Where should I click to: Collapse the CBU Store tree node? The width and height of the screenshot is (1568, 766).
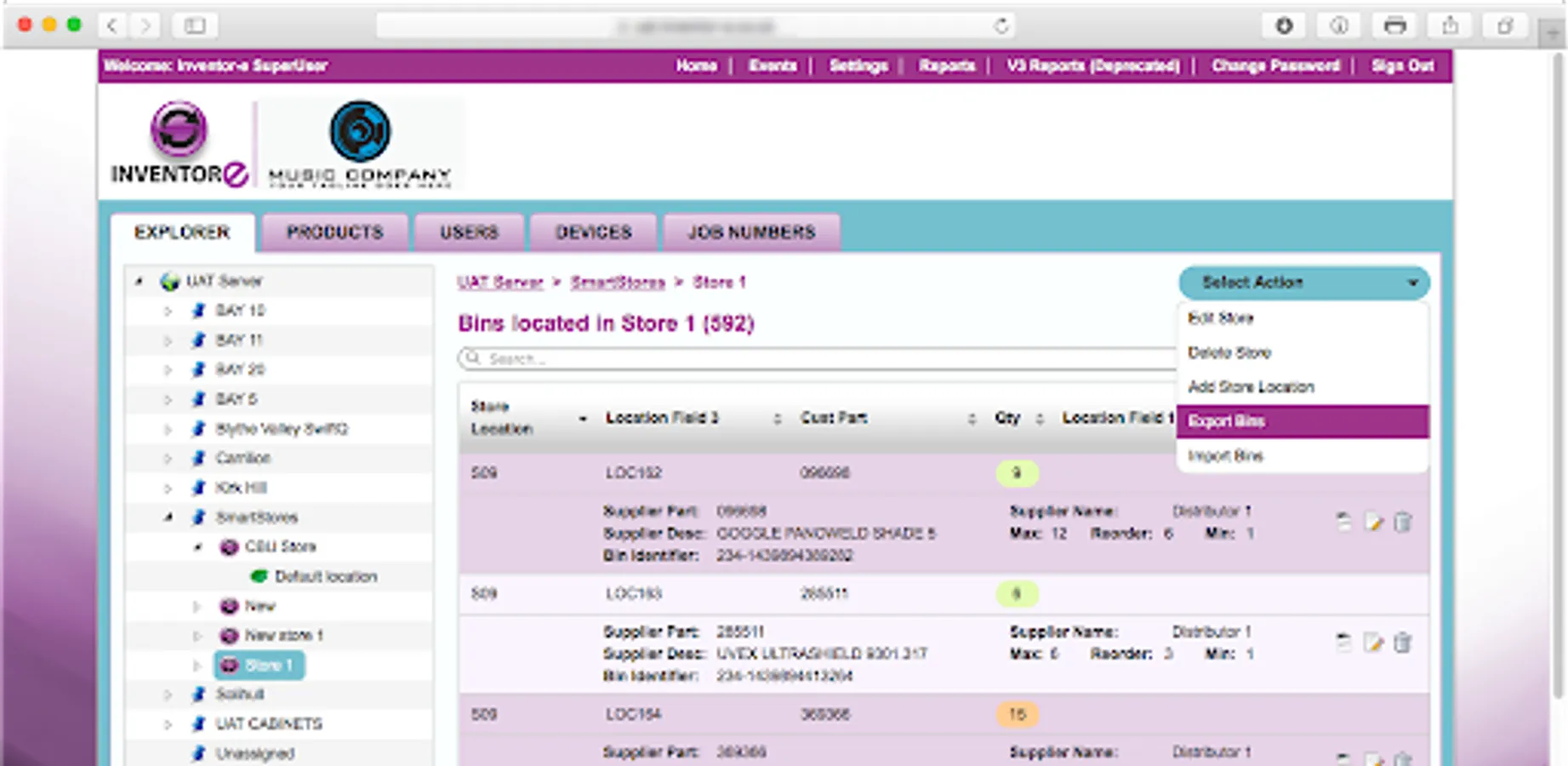(197, 546)
